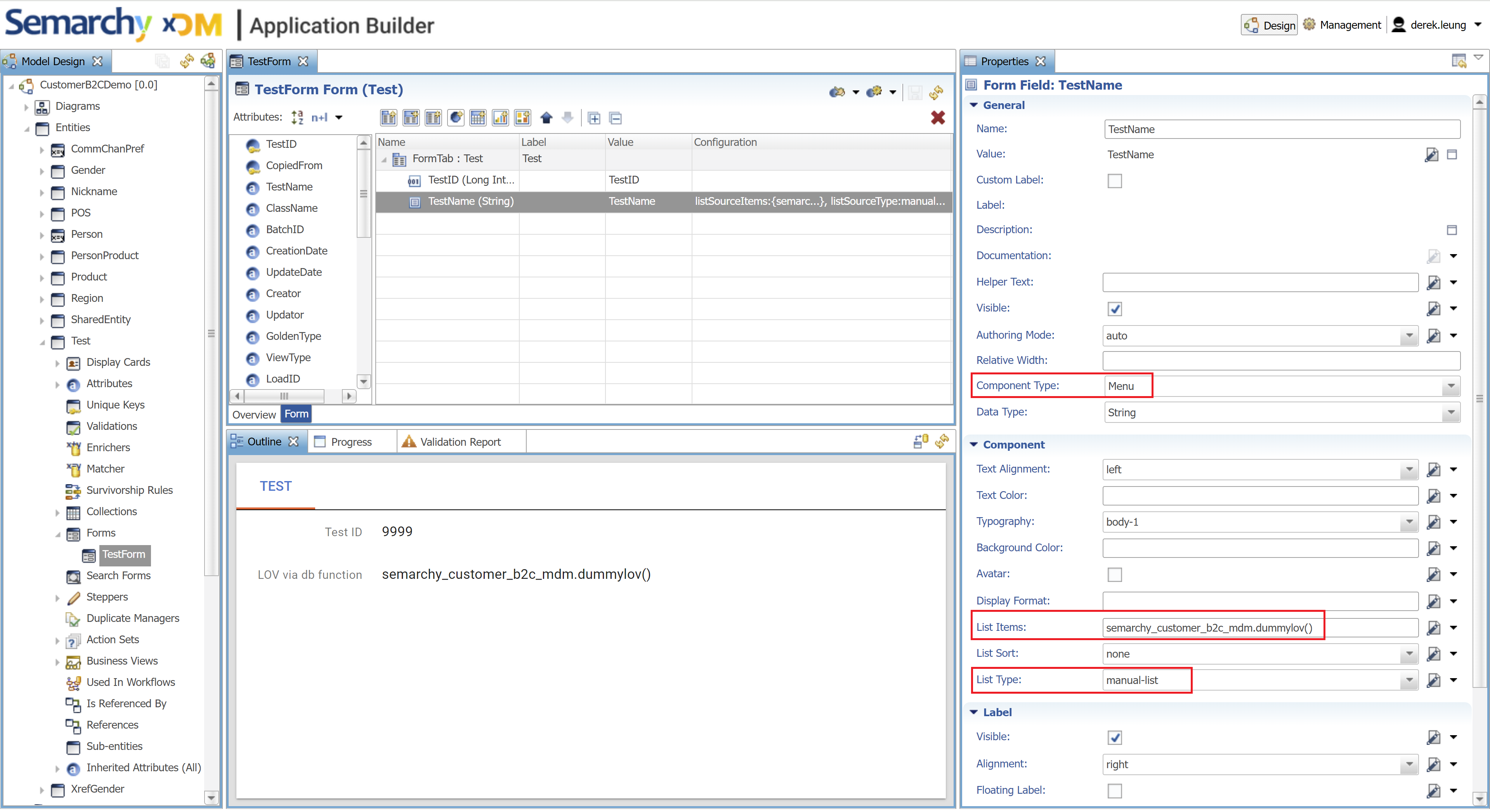Expand the Collections tree node
The image size is (1490, 812).
pos(57,512)
